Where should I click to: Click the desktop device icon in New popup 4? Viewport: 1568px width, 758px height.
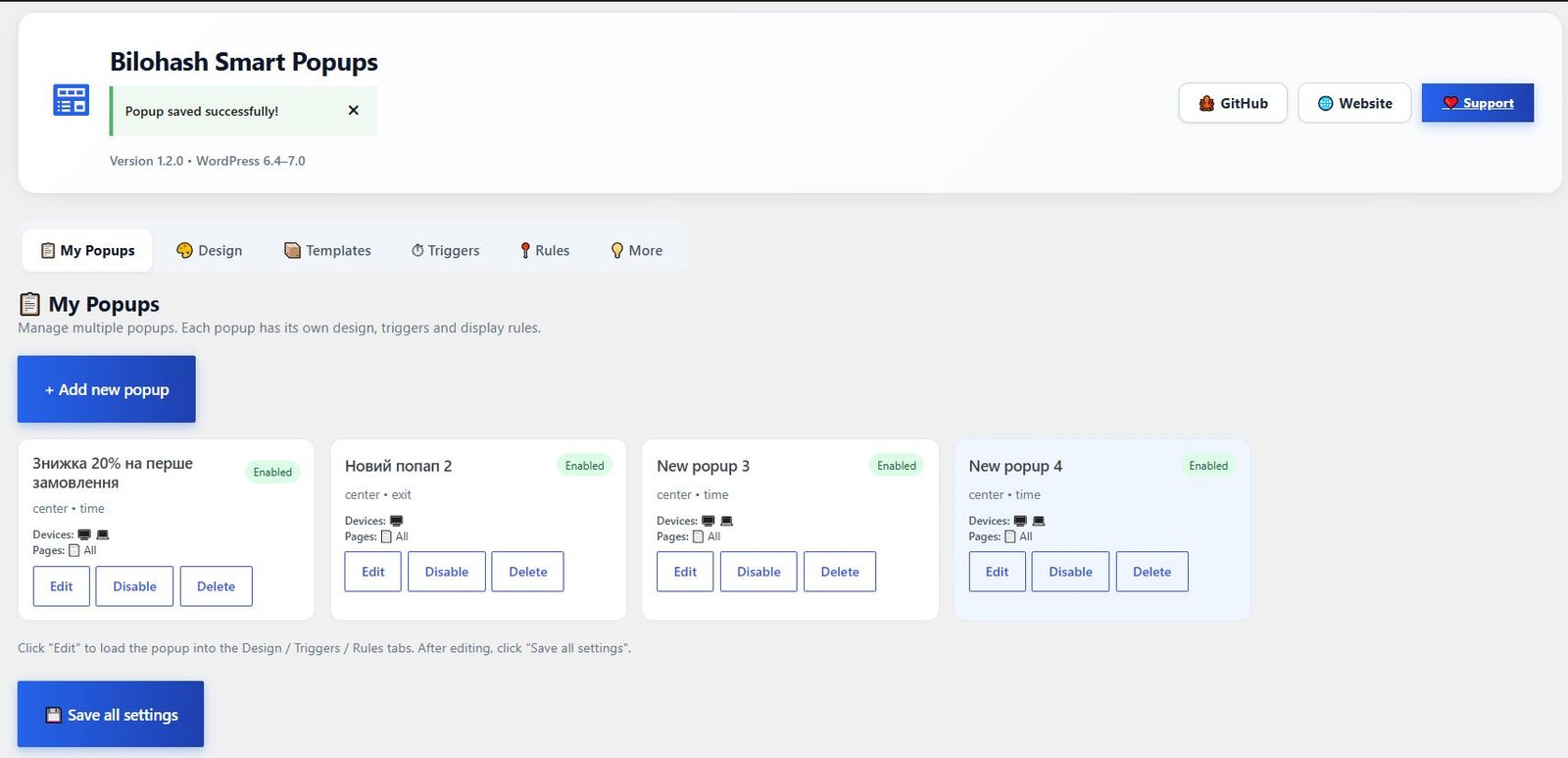[1020, 521]
